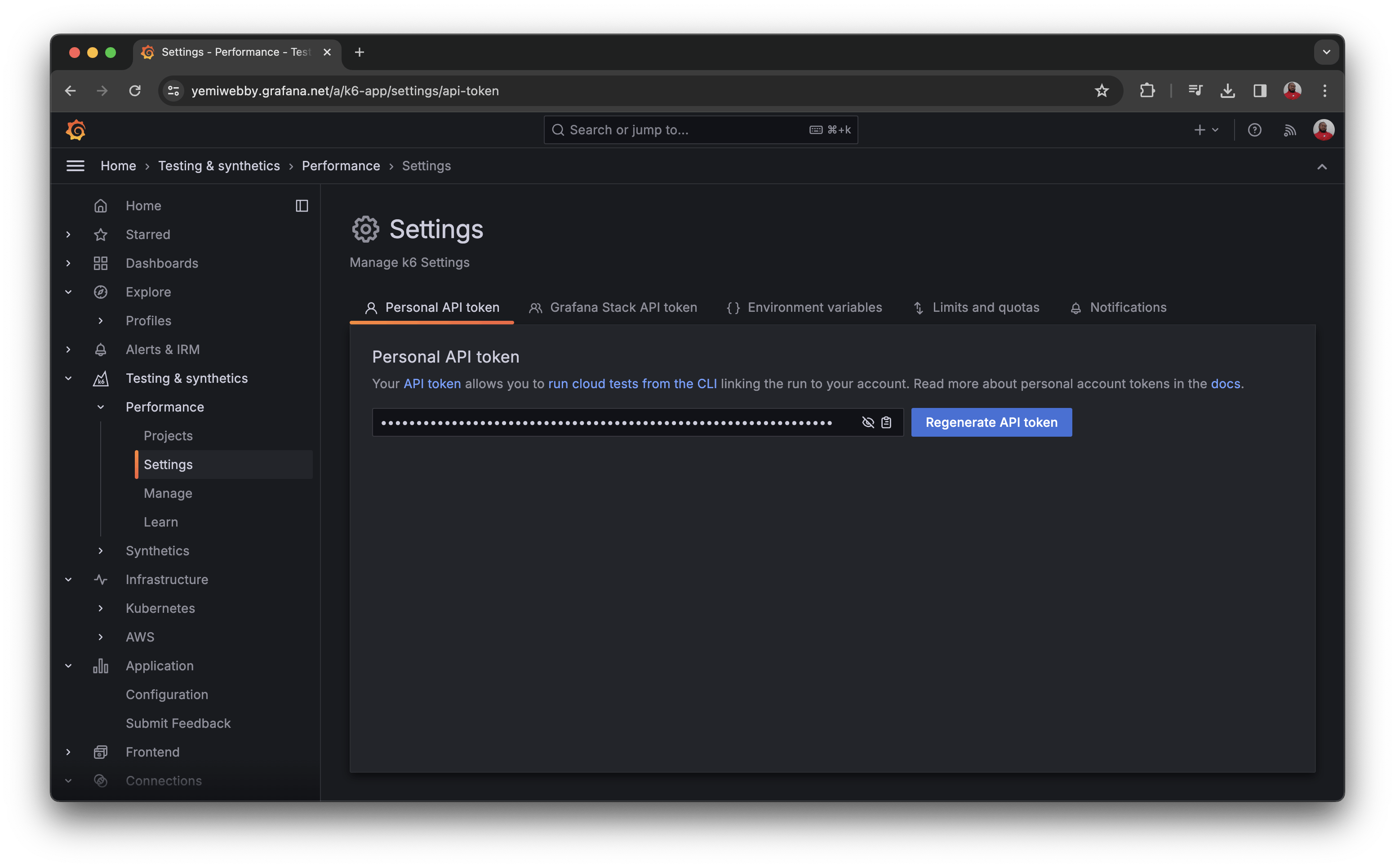Open your profile avatar menu

click(1324, 130)
